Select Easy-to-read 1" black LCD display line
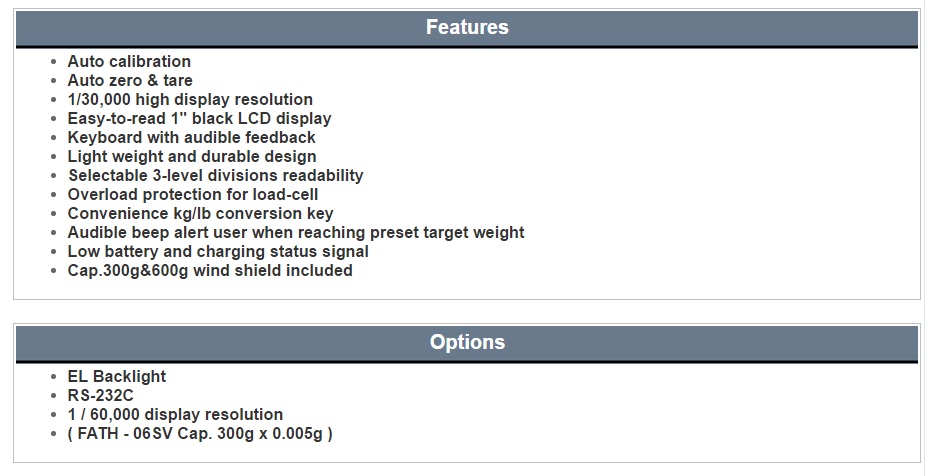 click(199, 119)
